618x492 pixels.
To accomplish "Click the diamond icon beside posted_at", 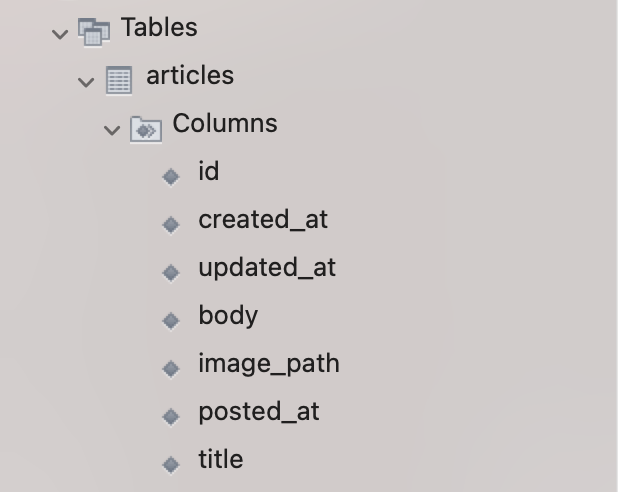I will pos(171,416).
